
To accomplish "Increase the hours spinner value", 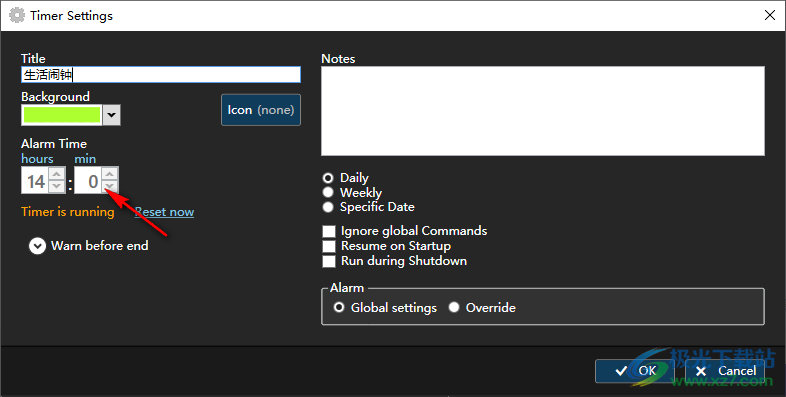I will click(58, 174).
